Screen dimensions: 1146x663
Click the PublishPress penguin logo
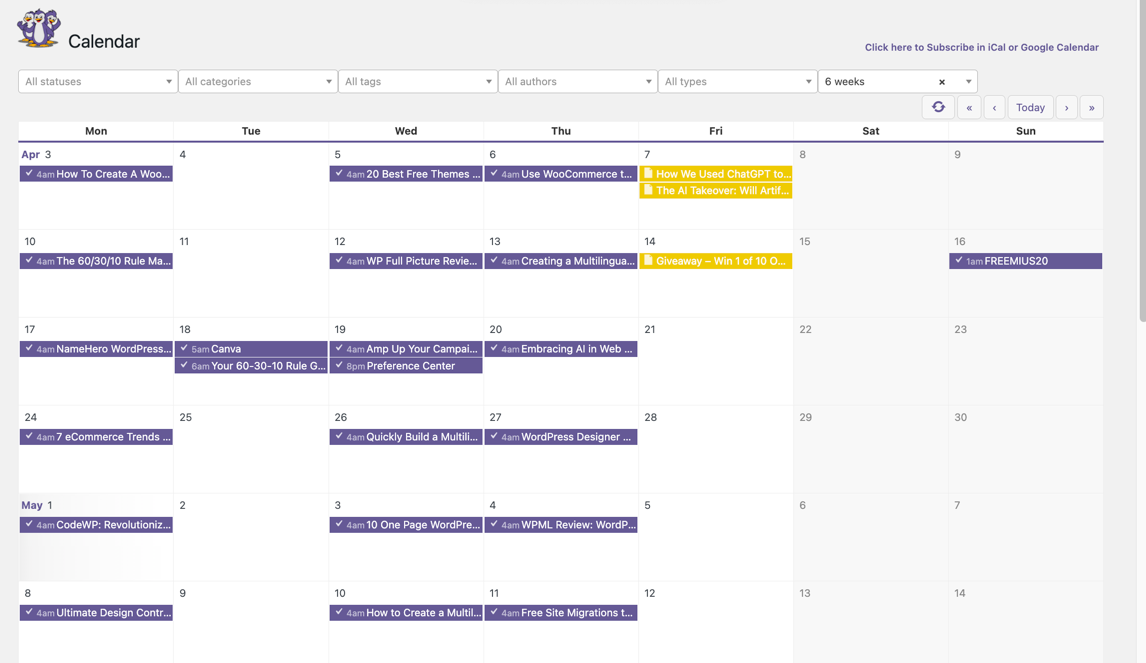[39, 29]
